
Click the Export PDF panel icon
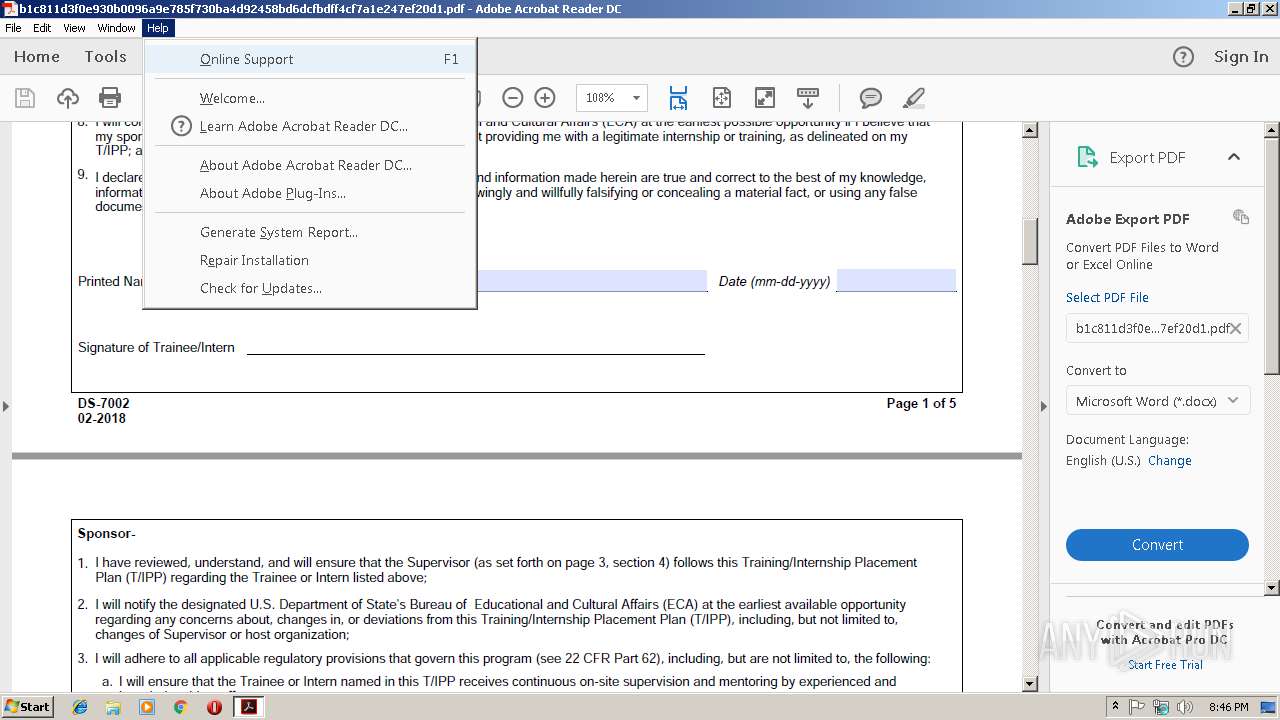pyautogui.click(x=1087, y=157)
